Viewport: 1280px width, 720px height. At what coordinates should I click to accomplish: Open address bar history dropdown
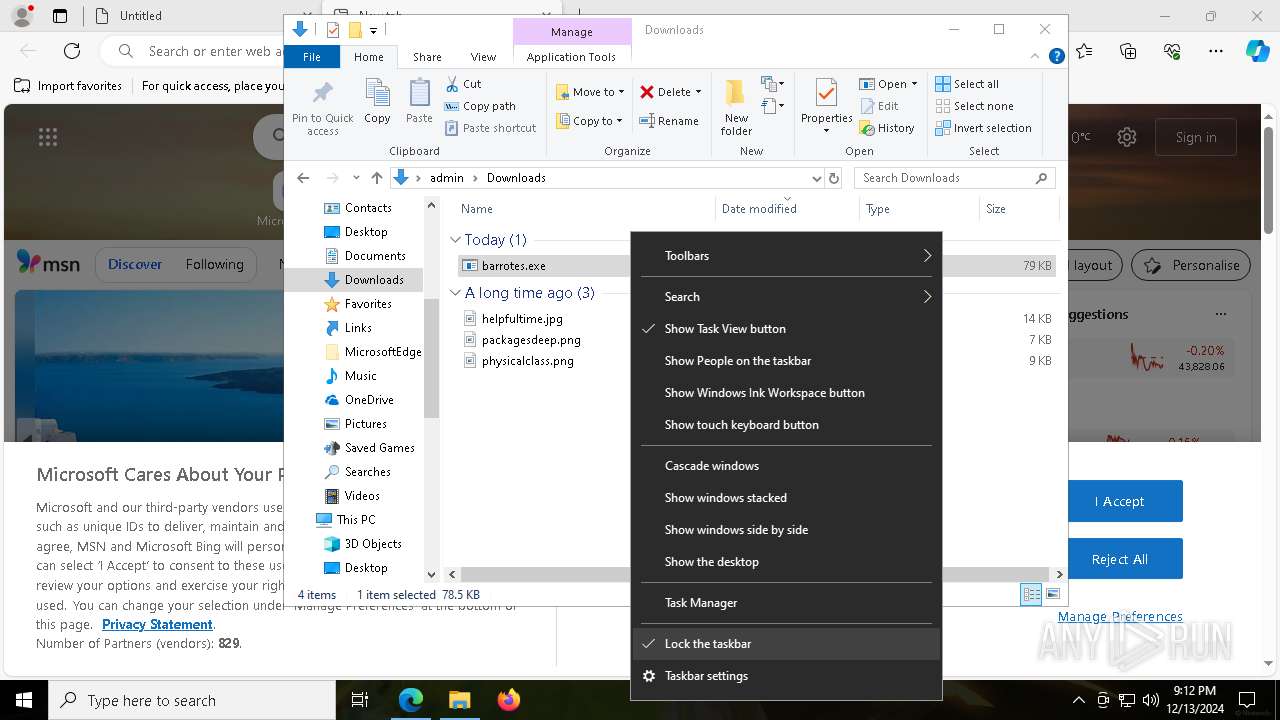tap(816, 178)
